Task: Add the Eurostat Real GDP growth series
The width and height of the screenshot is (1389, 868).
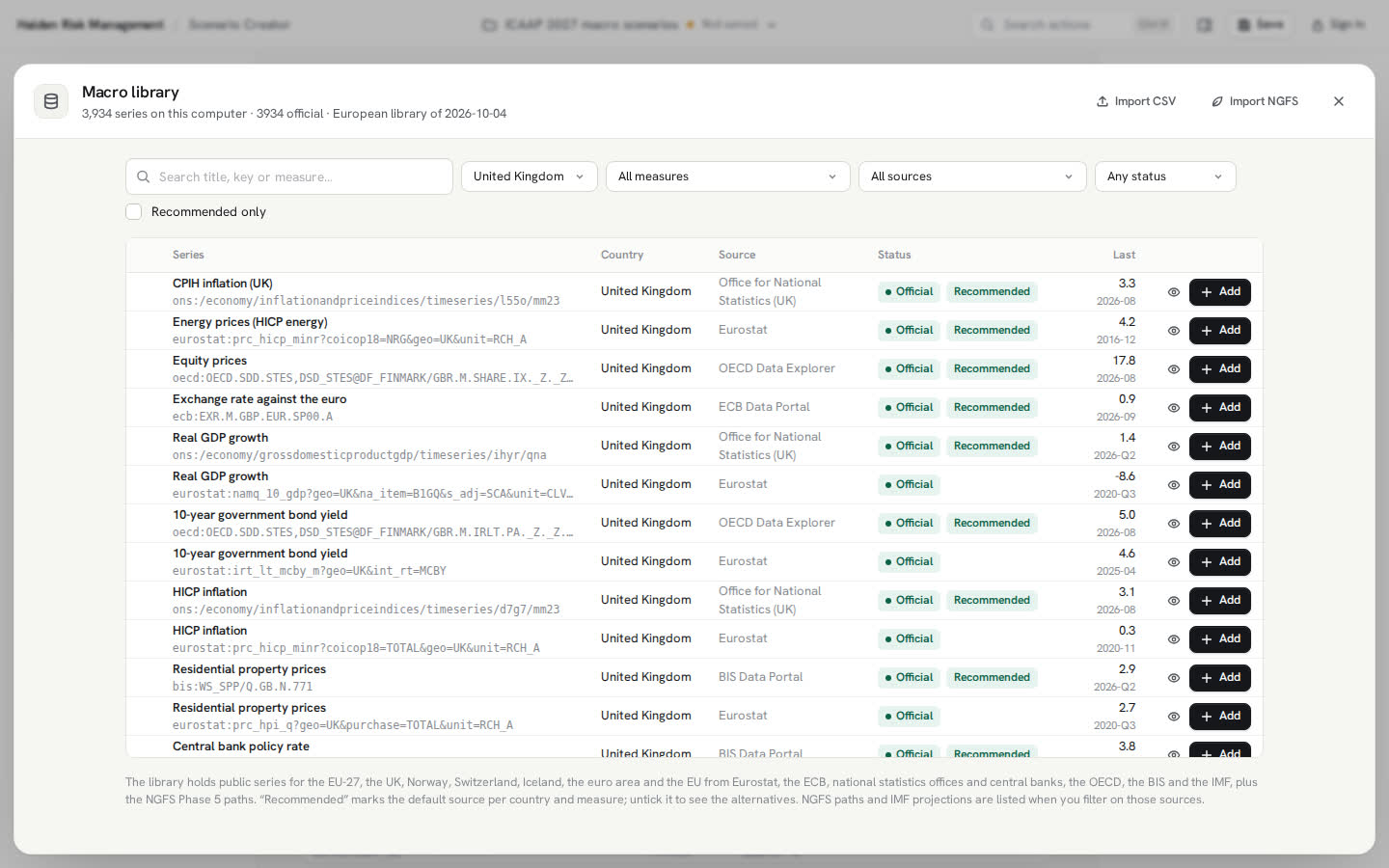Action: coord(1220,485)
